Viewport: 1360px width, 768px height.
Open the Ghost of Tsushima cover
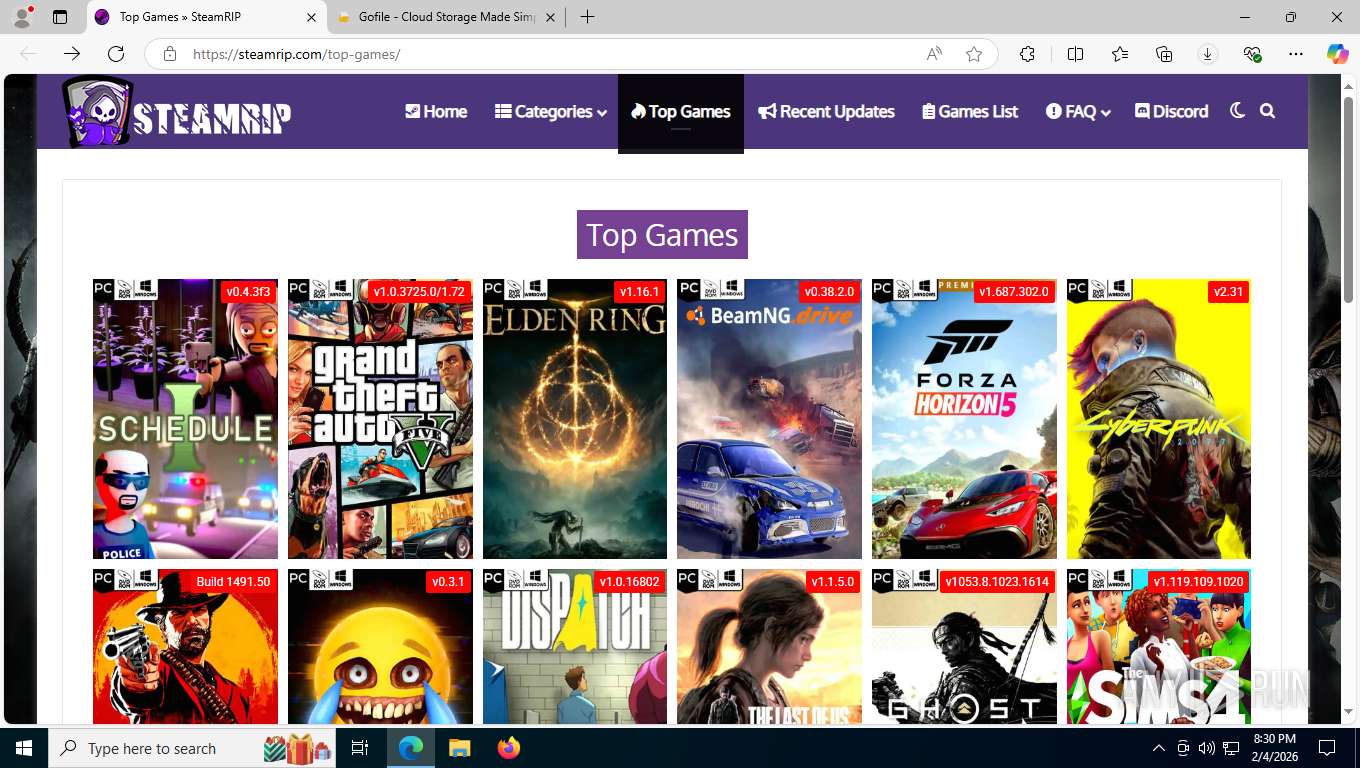pos(964,646)
